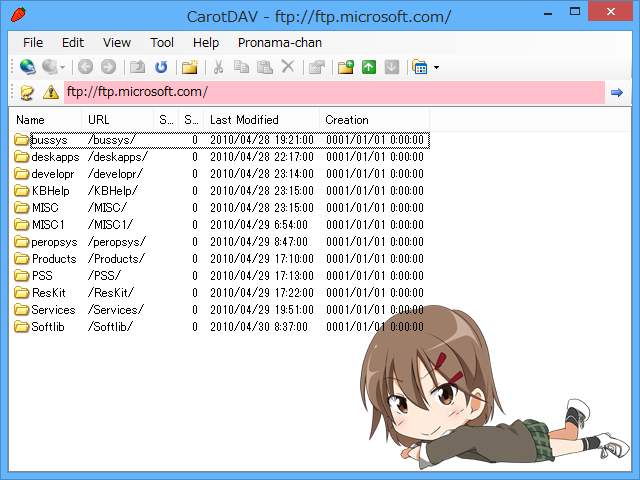Screen dimensions: 640x480
Task: Open the View menu
Action: [x=117, y=42]
